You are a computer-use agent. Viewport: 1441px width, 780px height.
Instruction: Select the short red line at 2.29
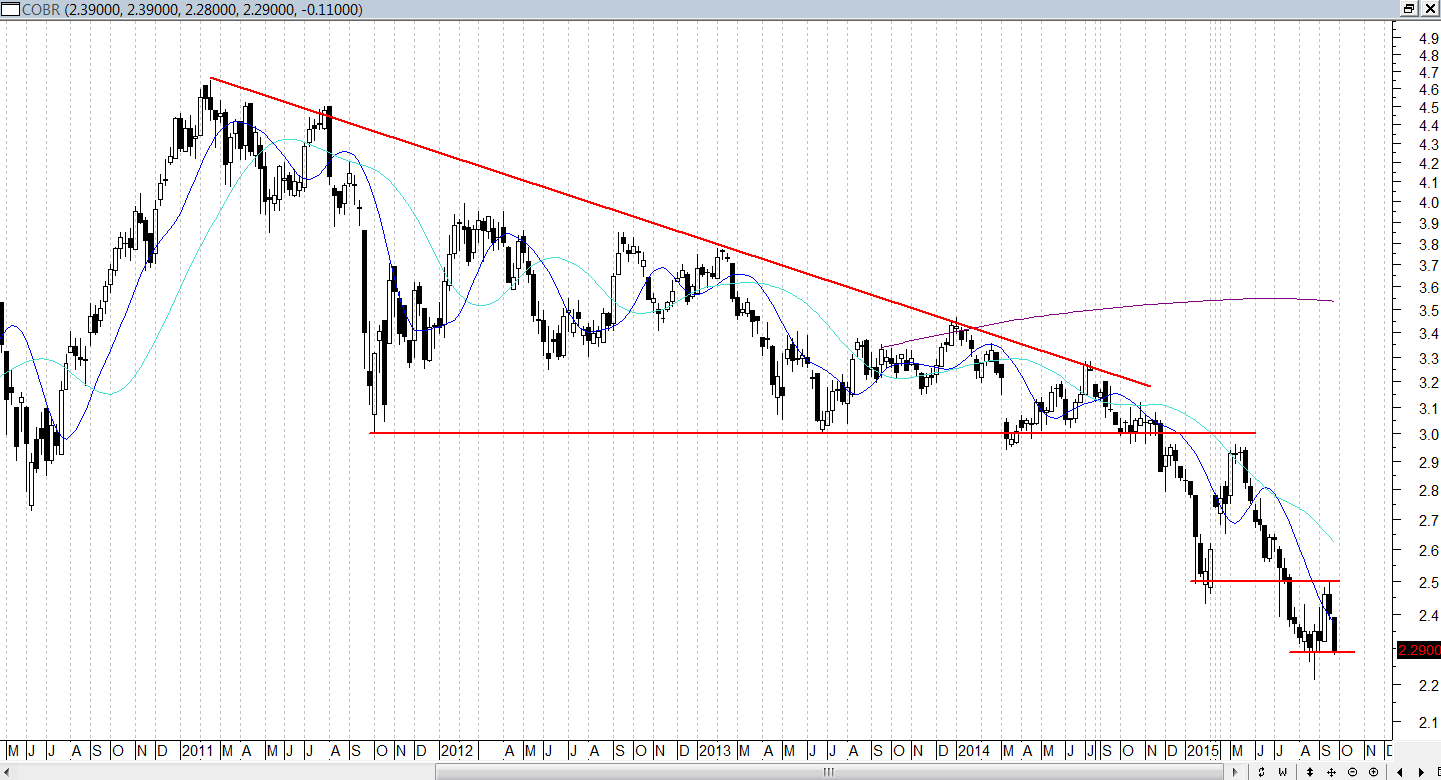pos(1322,652)
